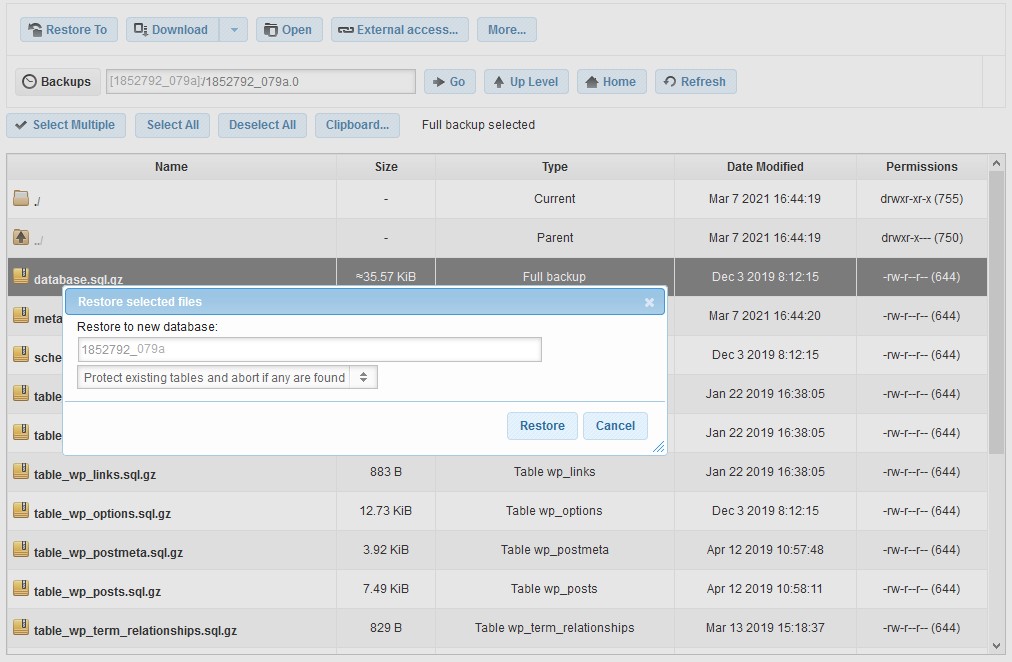Click the Restore to new database field
The image size is (1012, 662).
click(x=309, y=349)
